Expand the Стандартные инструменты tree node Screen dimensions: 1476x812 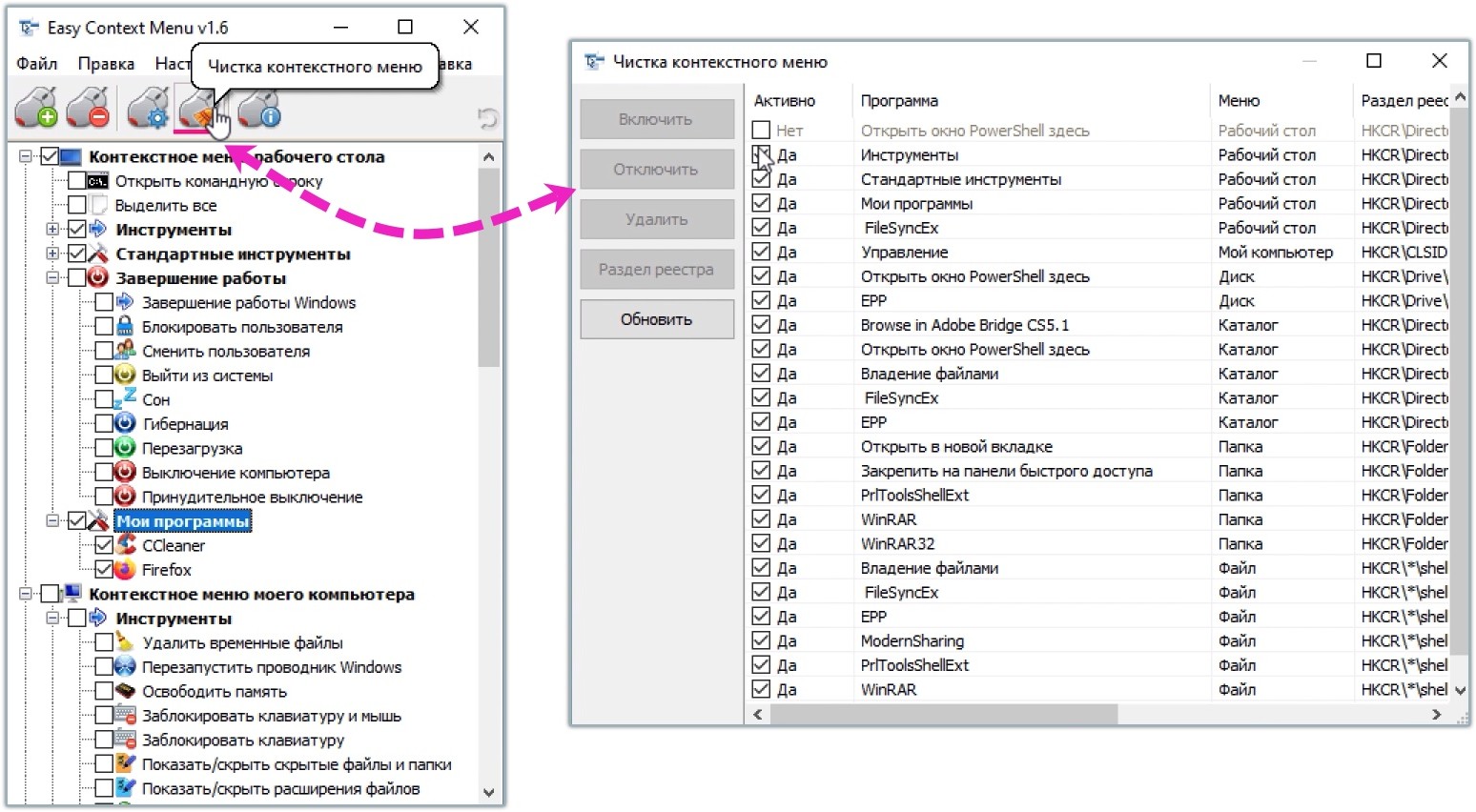click(52, 254)
